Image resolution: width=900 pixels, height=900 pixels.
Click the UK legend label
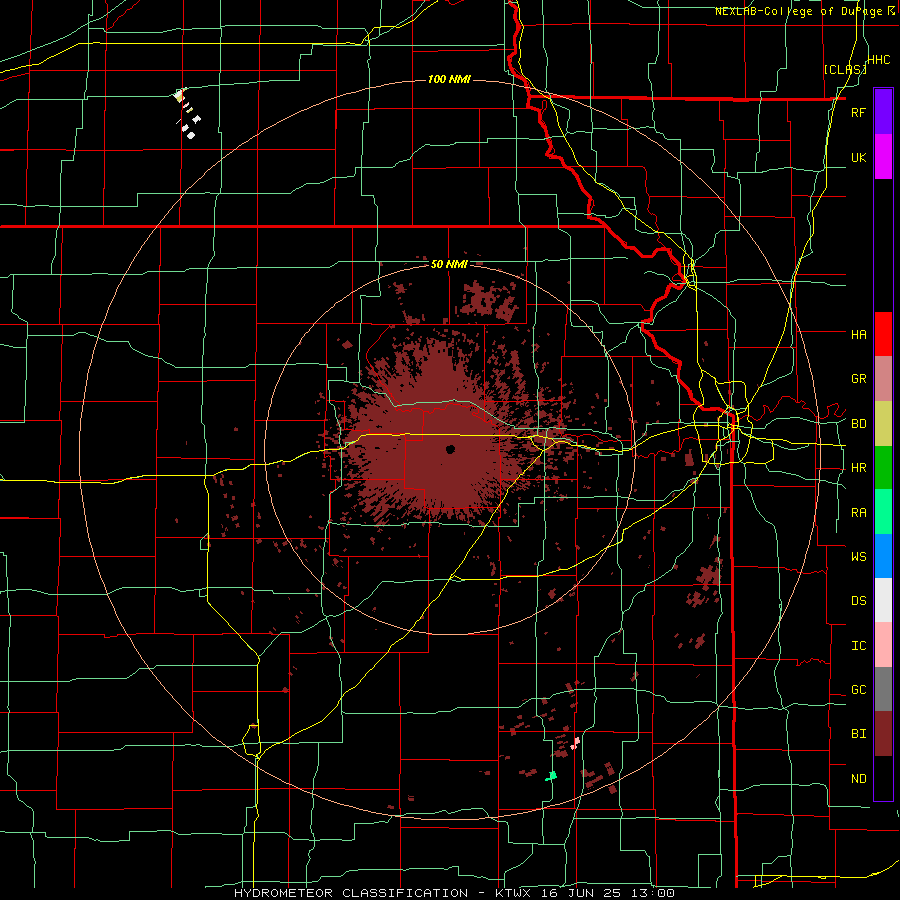coord(858,157)
